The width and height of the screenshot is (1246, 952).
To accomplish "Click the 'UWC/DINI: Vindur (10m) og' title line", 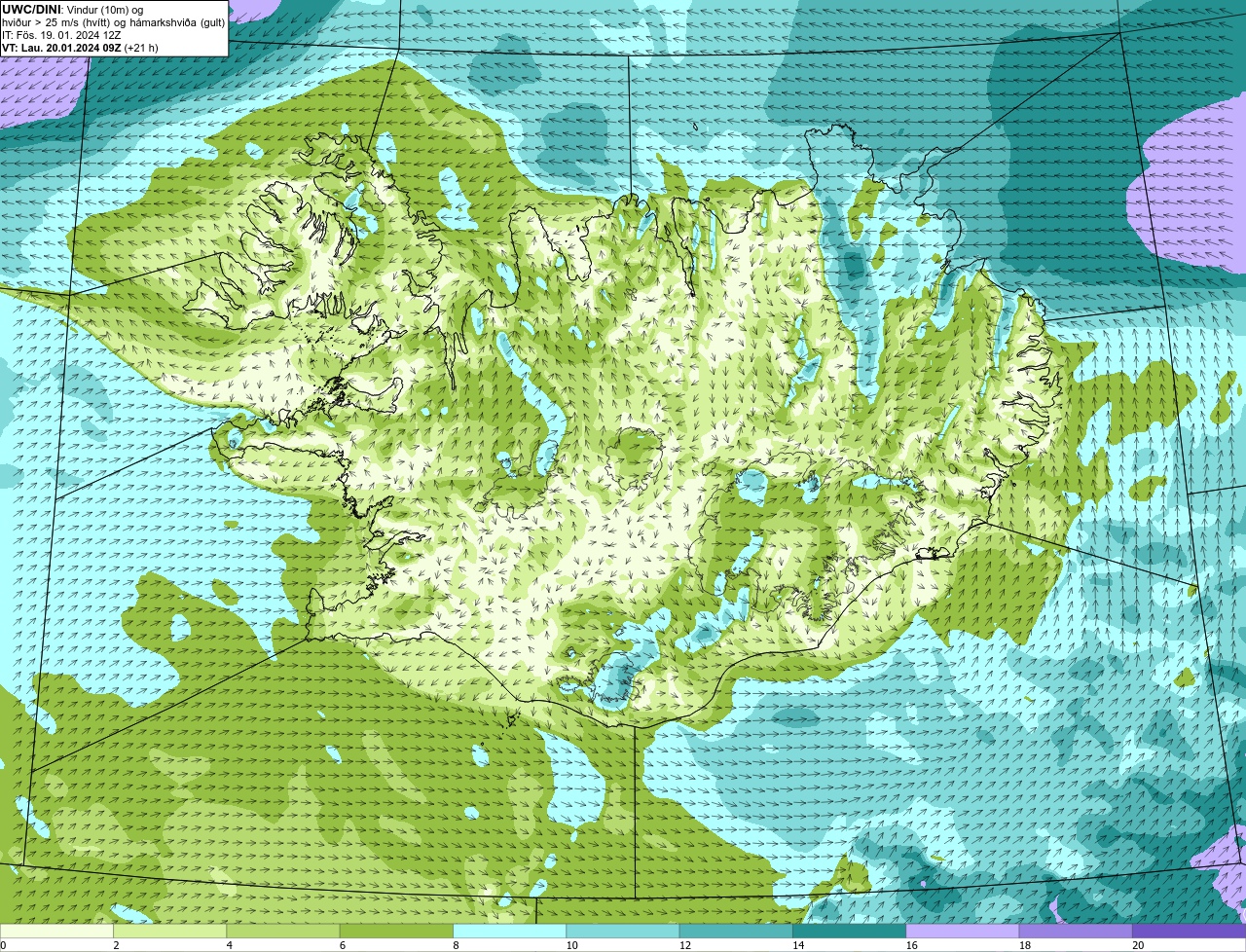I will (x=73, y=9).
